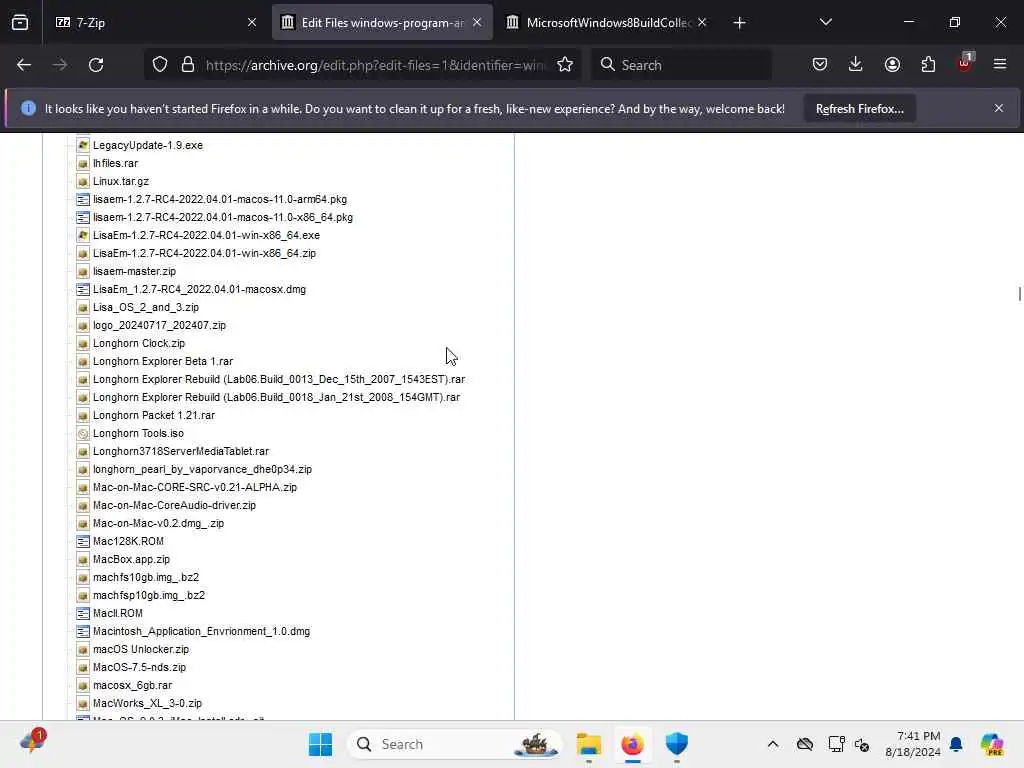Image resolution: width=1024 pixels, height=768 pixels.
Task: Select Longhorn Explorer Rebuild Build_0013 rar file
Action: 279,379
